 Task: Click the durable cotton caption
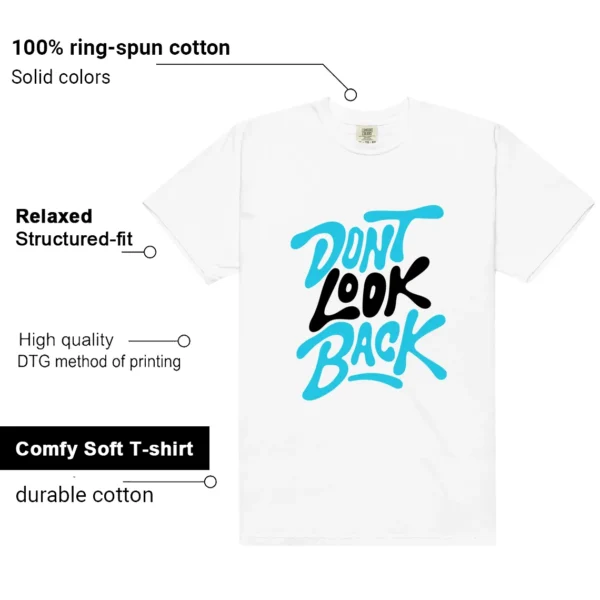coord(85,495)
